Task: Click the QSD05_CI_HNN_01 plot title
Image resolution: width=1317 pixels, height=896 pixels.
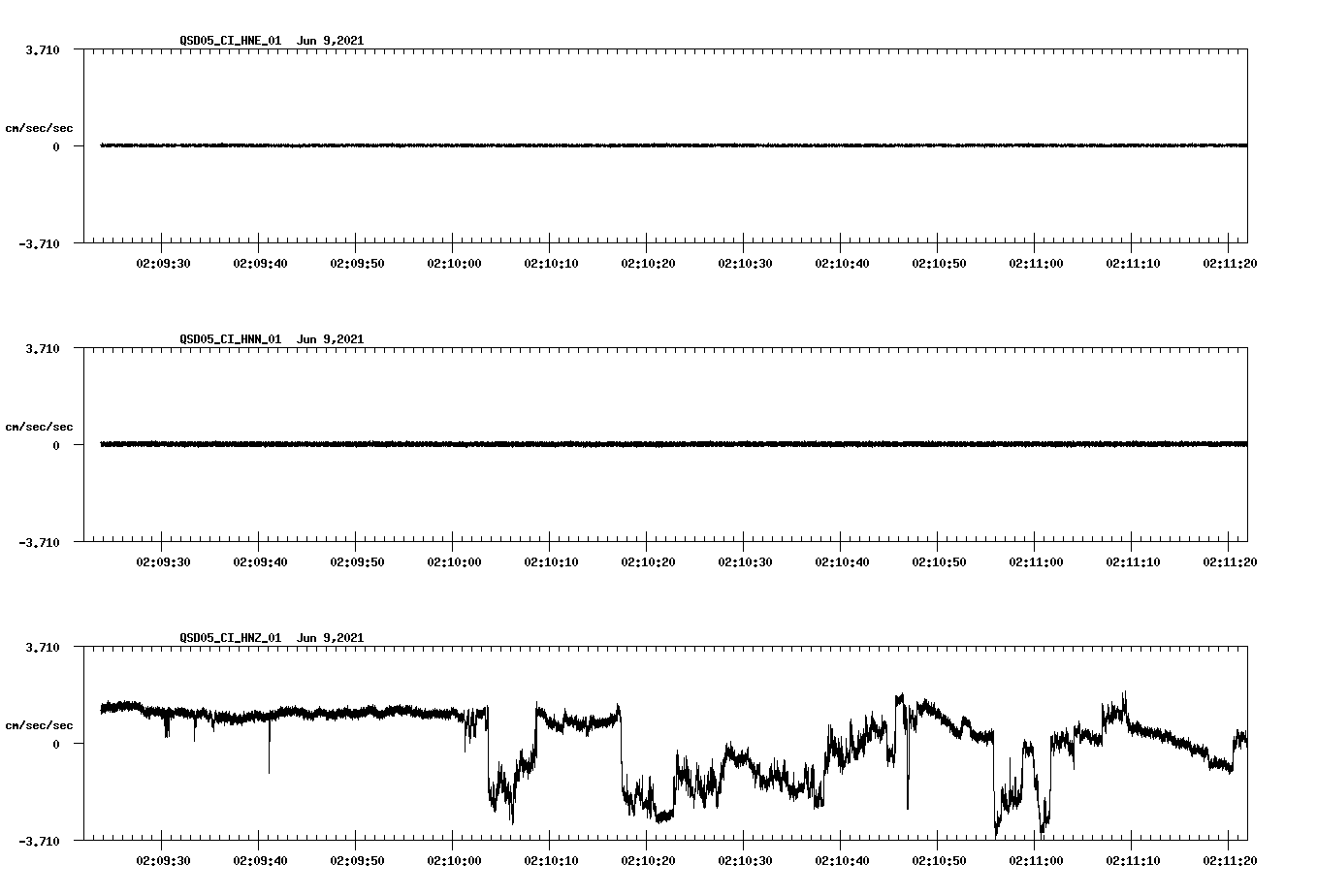Action: click(272, 339)
